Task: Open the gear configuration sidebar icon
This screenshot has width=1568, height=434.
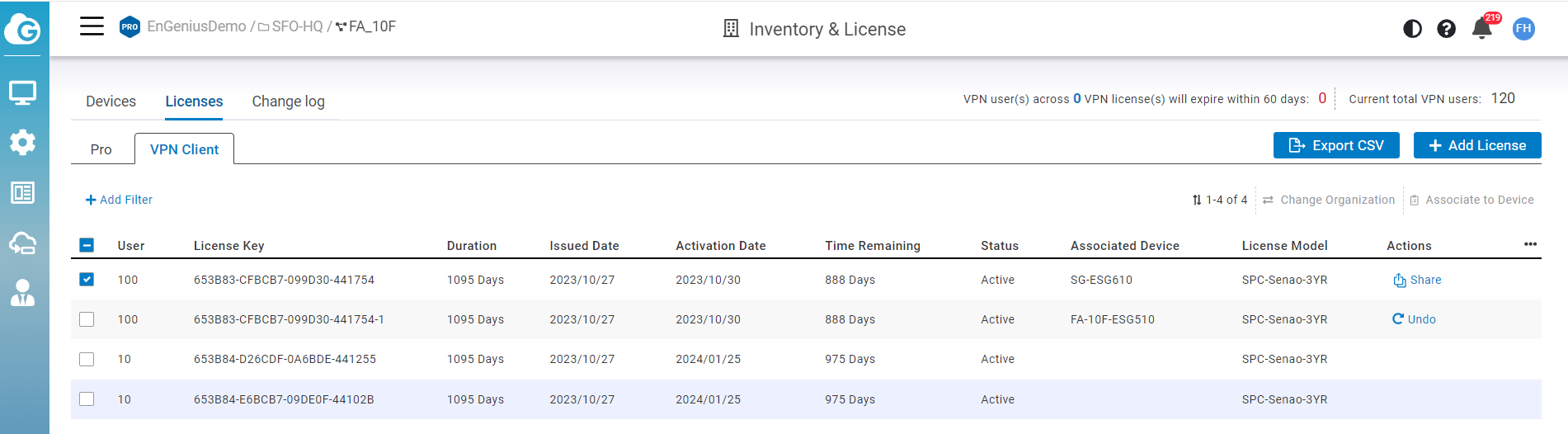Action: [x=22, y=143]
